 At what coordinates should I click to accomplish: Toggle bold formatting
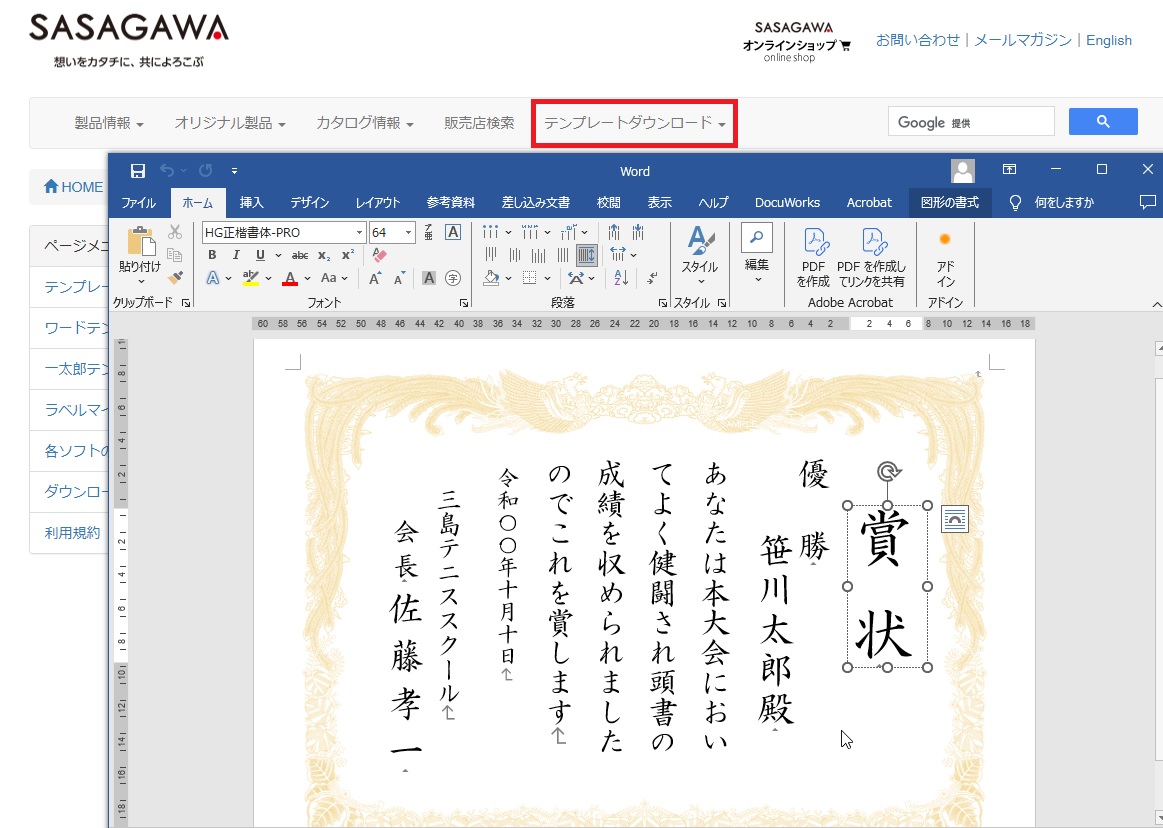pos(212,255)
